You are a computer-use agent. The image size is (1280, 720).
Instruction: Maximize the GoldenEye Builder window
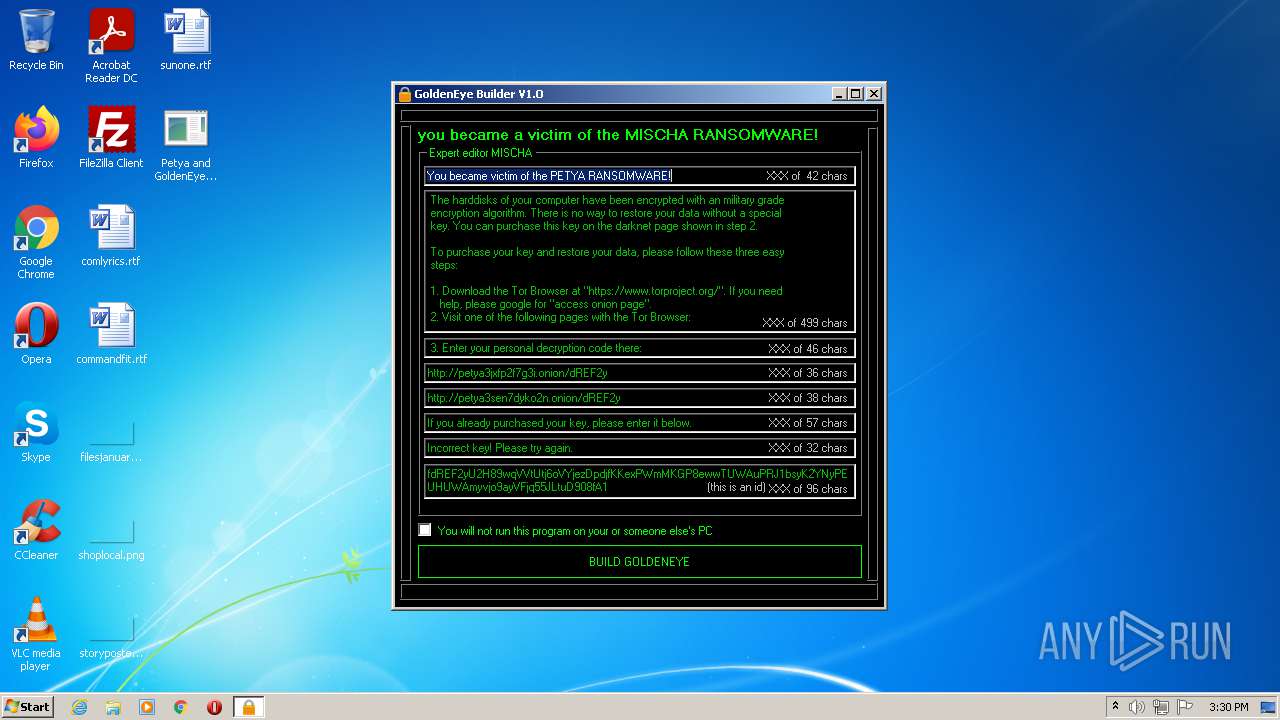pos(856,94)
